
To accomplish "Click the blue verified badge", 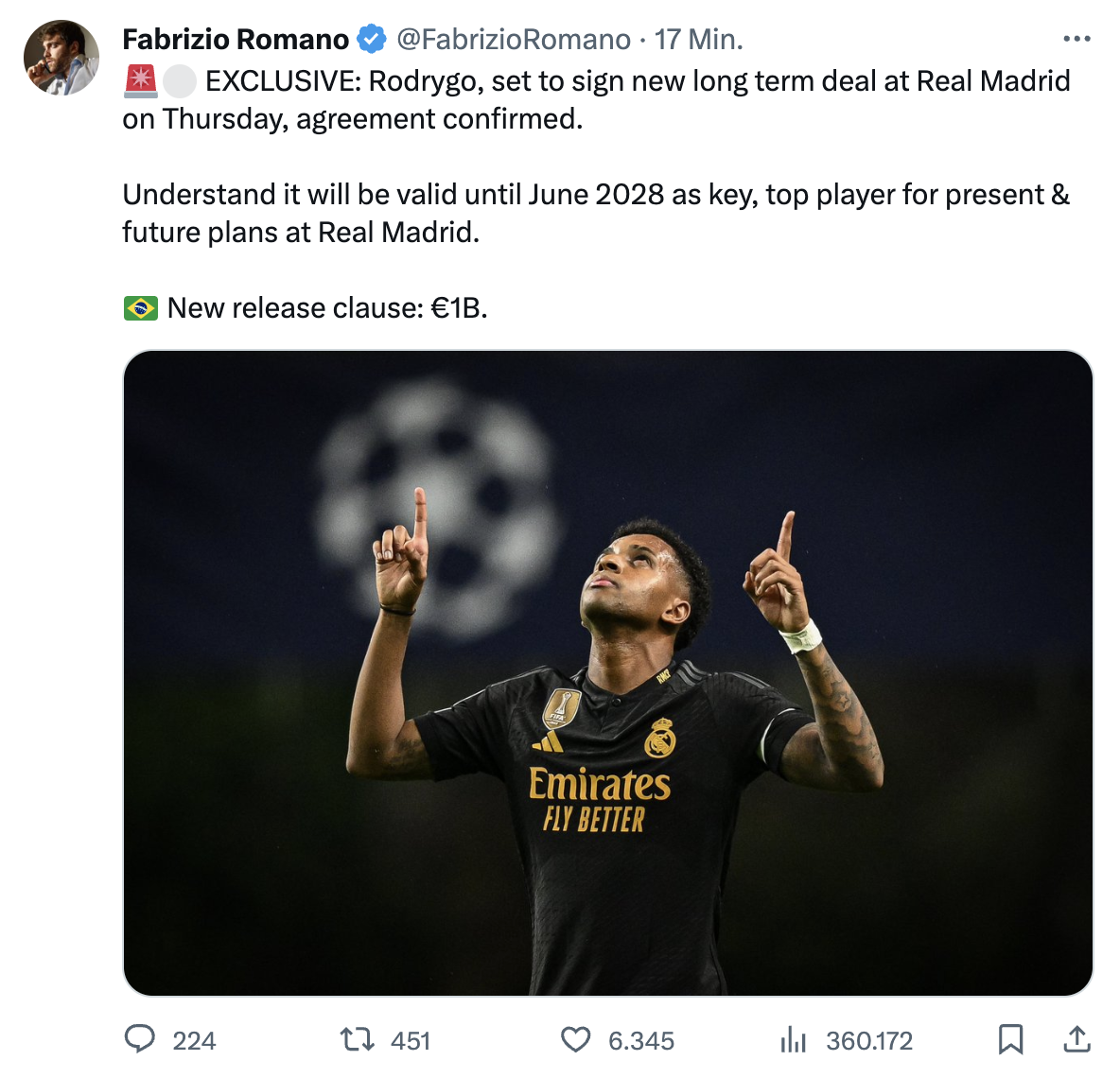I will [x=372, y=39].
